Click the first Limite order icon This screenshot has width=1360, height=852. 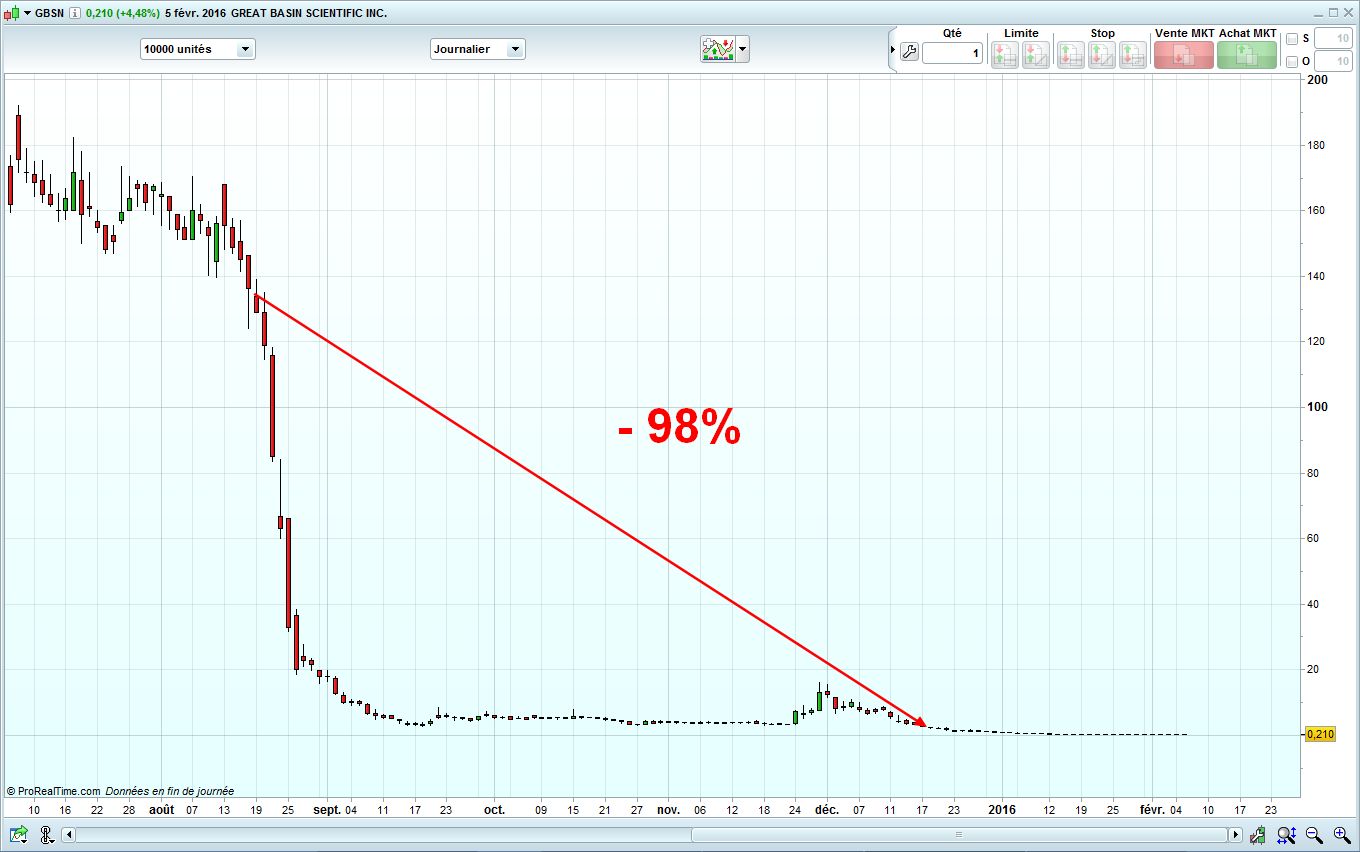point(1004,55)
